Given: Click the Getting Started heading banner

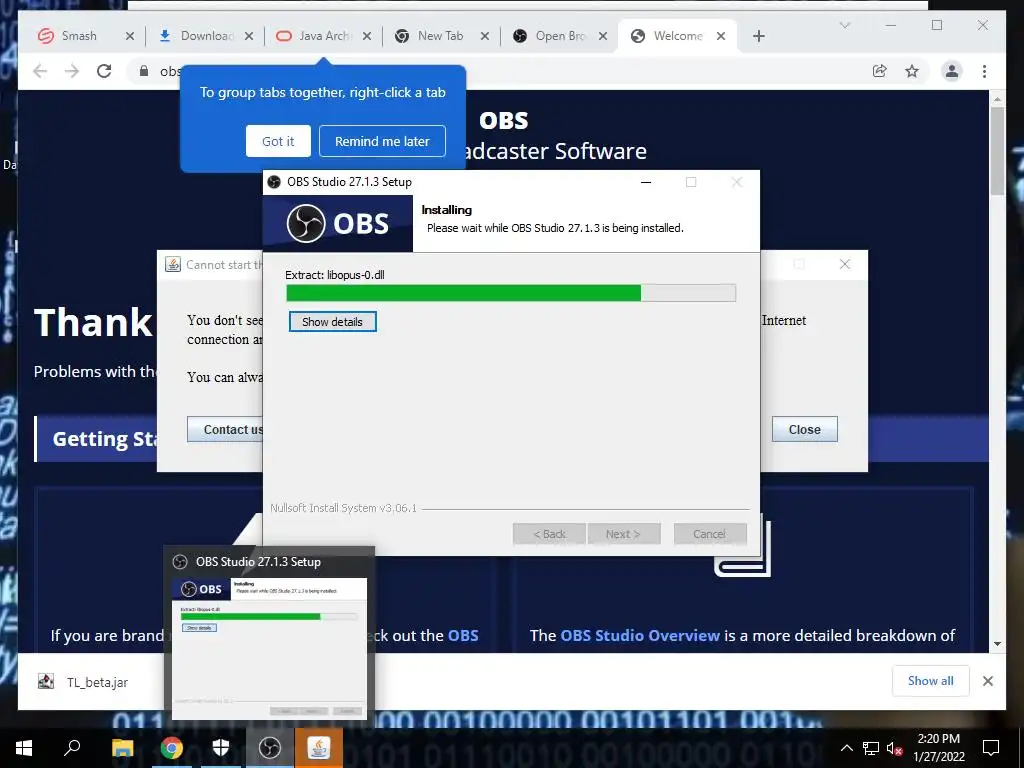Looking at the screenshot, I should [x=104, y=439].
